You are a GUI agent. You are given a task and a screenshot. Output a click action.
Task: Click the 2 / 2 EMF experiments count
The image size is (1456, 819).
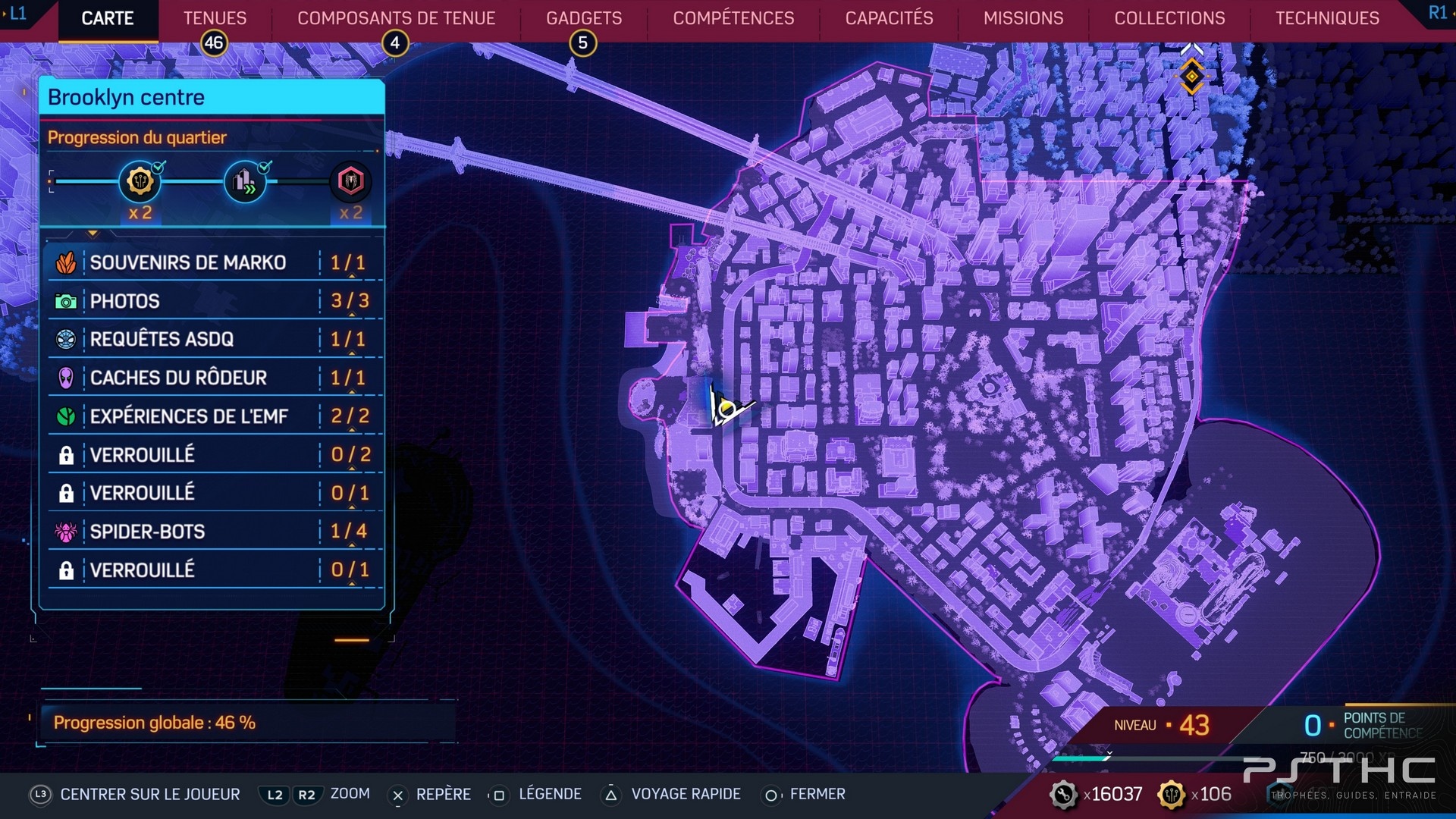click(350, 416)
